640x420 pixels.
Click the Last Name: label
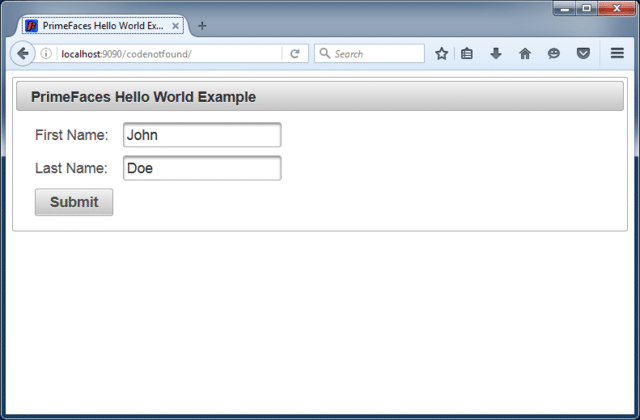[x=71, y=168]
